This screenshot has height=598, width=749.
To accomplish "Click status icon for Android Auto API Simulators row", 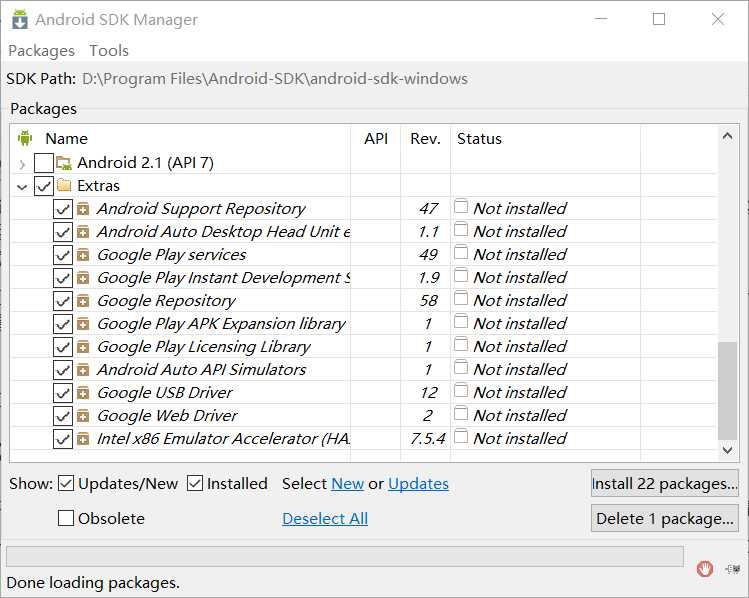I will (x=461, y=367).
